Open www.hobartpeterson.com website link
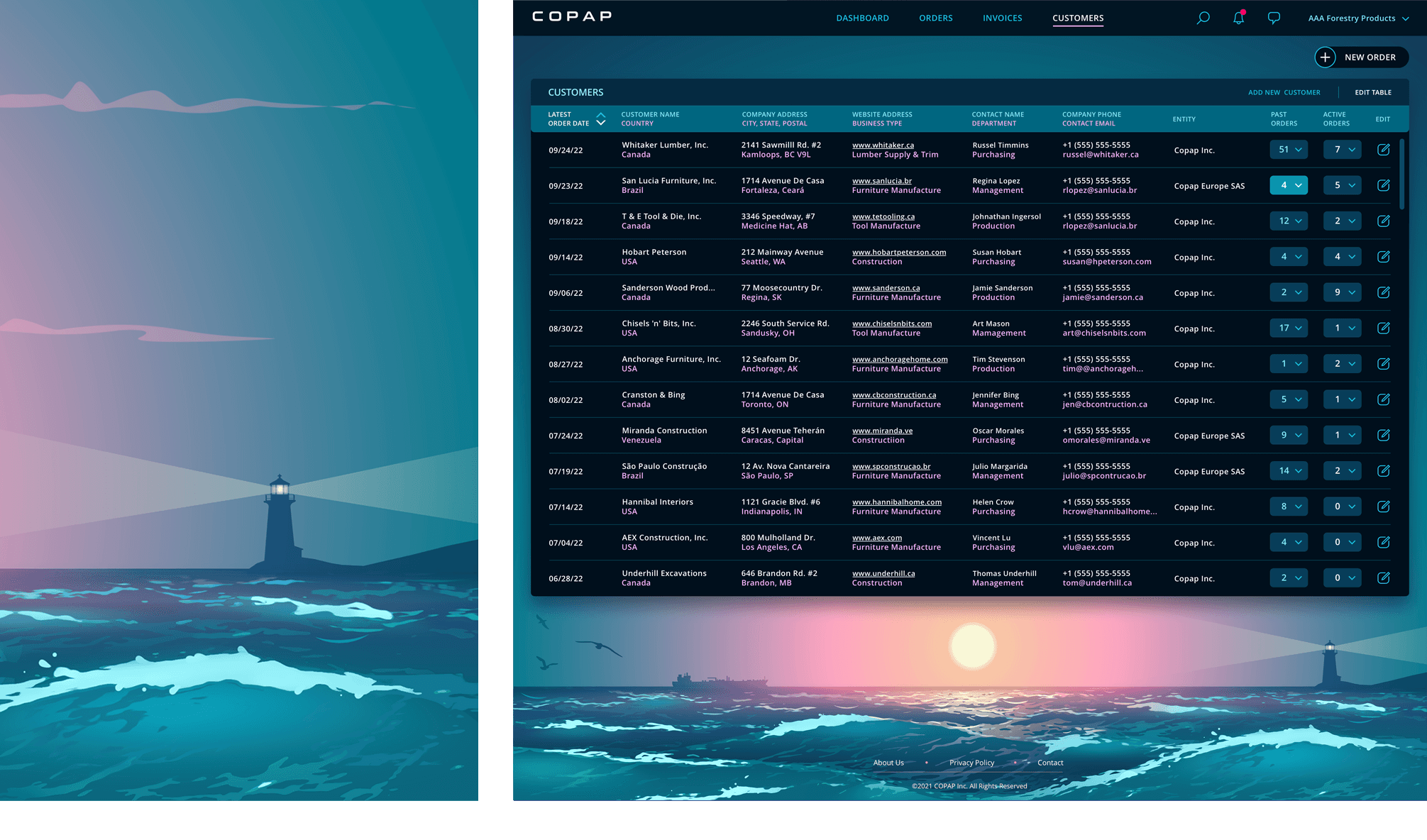The width and height of the screenshot is (1427, 840). [x=898, y=252]
